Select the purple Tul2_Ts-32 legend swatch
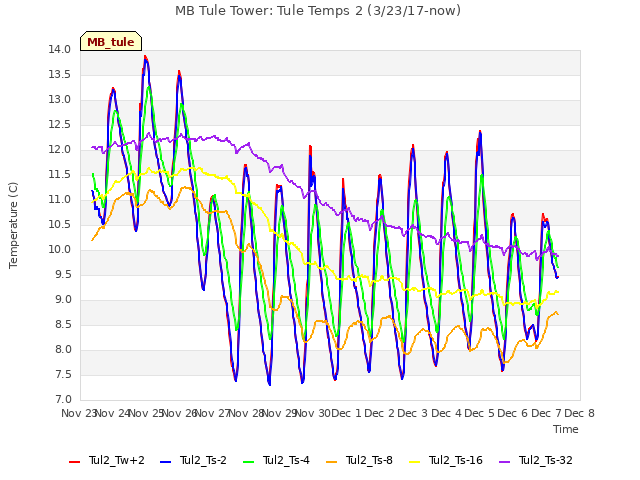The image size is (640, 480). (x=505, y=461)
